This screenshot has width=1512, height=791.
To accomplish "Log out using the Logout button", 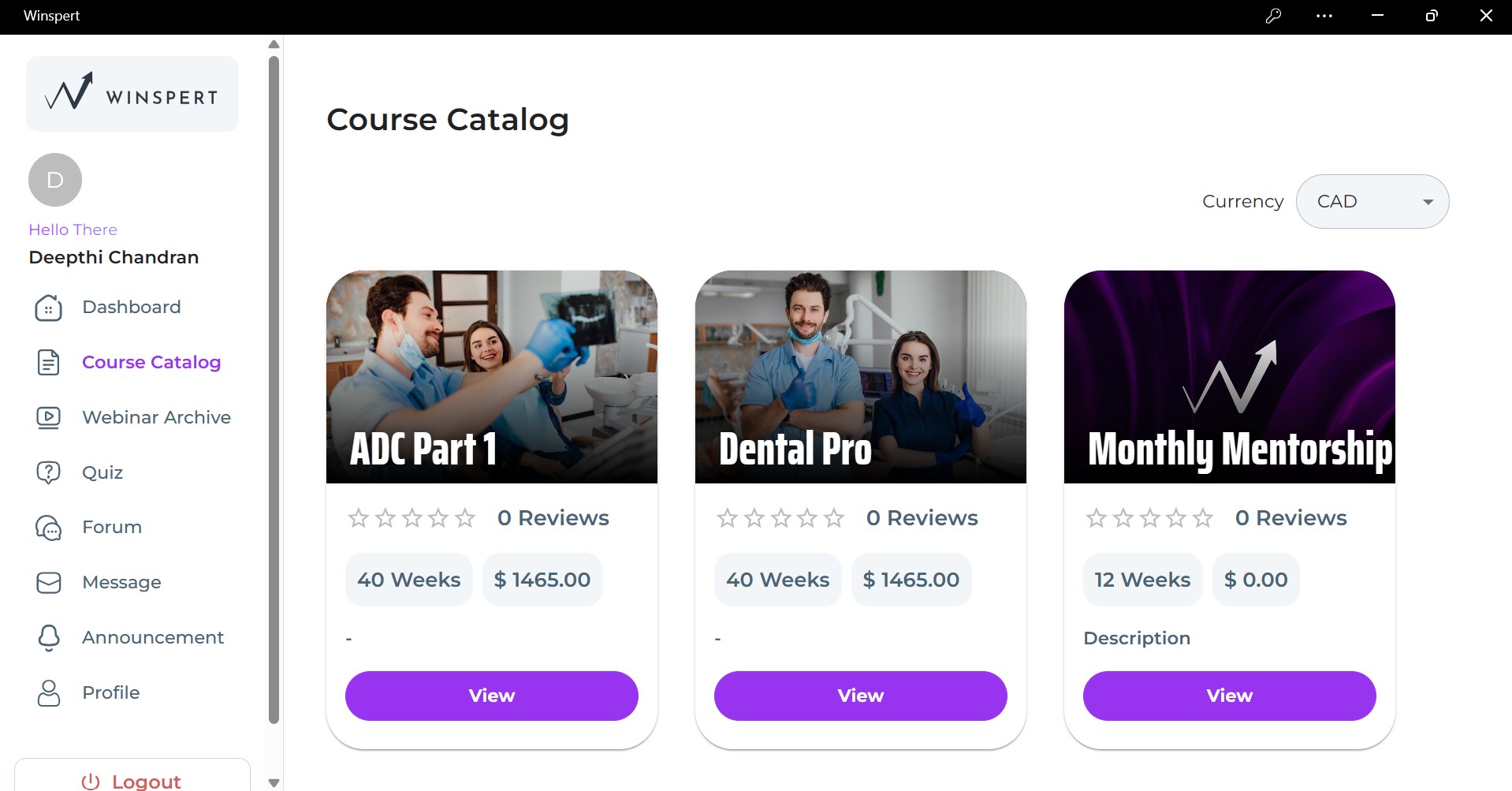I will [132, 781].
